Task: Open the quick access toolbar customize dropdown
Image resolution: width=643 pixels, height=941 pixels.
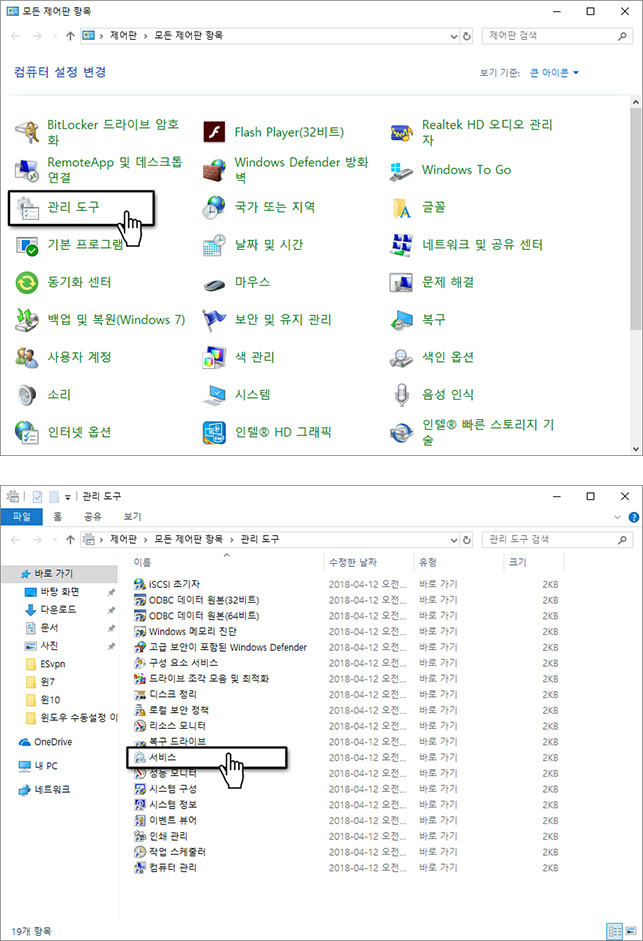Action: 67,496
